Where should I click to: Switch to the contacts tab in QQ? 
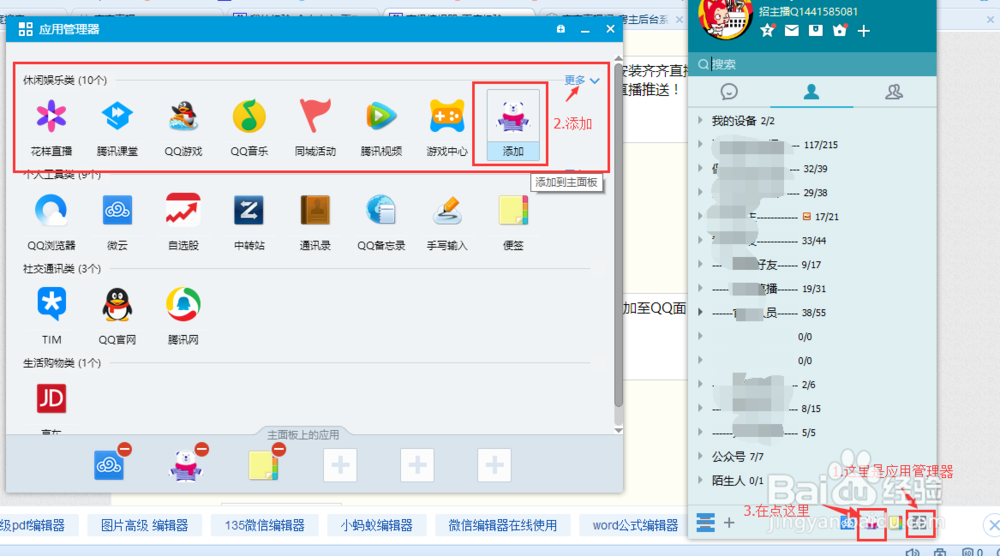811,92
